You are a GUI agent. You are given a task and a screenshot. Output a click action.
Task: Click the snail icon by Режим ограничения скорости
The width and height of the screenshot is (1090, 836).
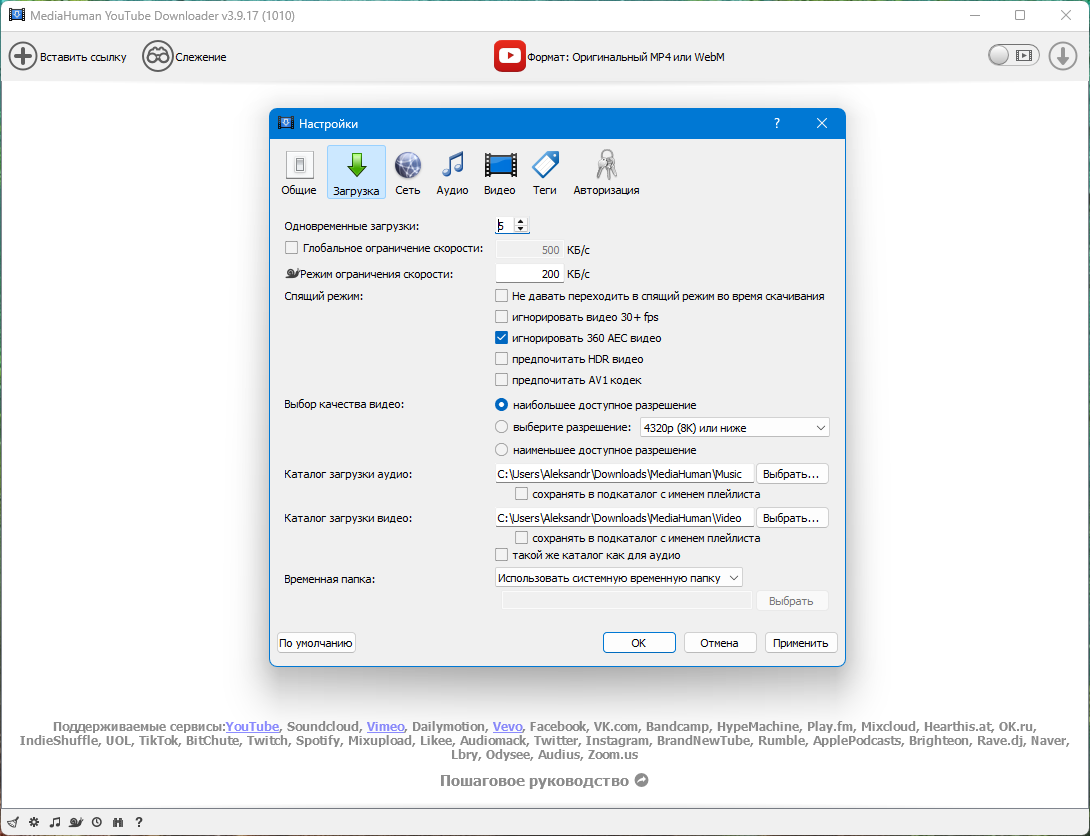(292, 274)
